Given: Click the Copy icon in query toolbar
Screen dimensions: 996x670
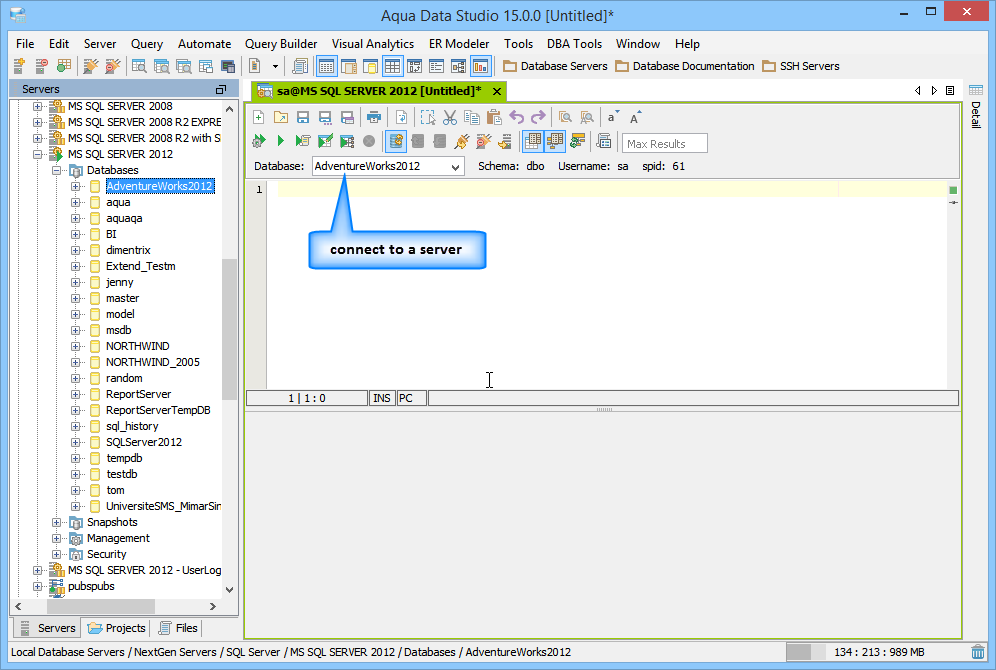Looking at the screenshot, I should coord(471,117).
